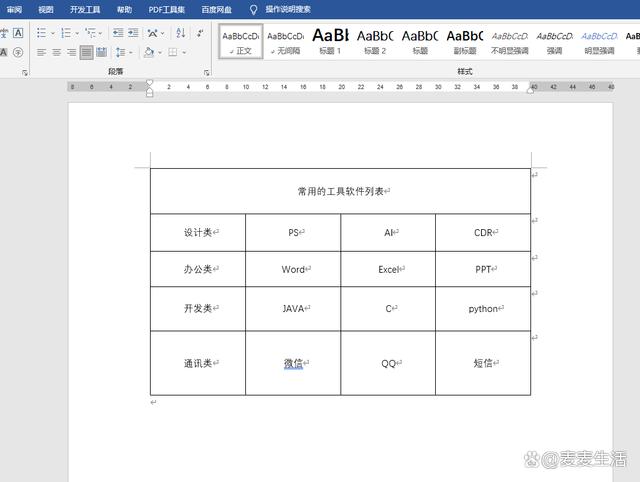Align paragraph text left

tap(41, 52)
